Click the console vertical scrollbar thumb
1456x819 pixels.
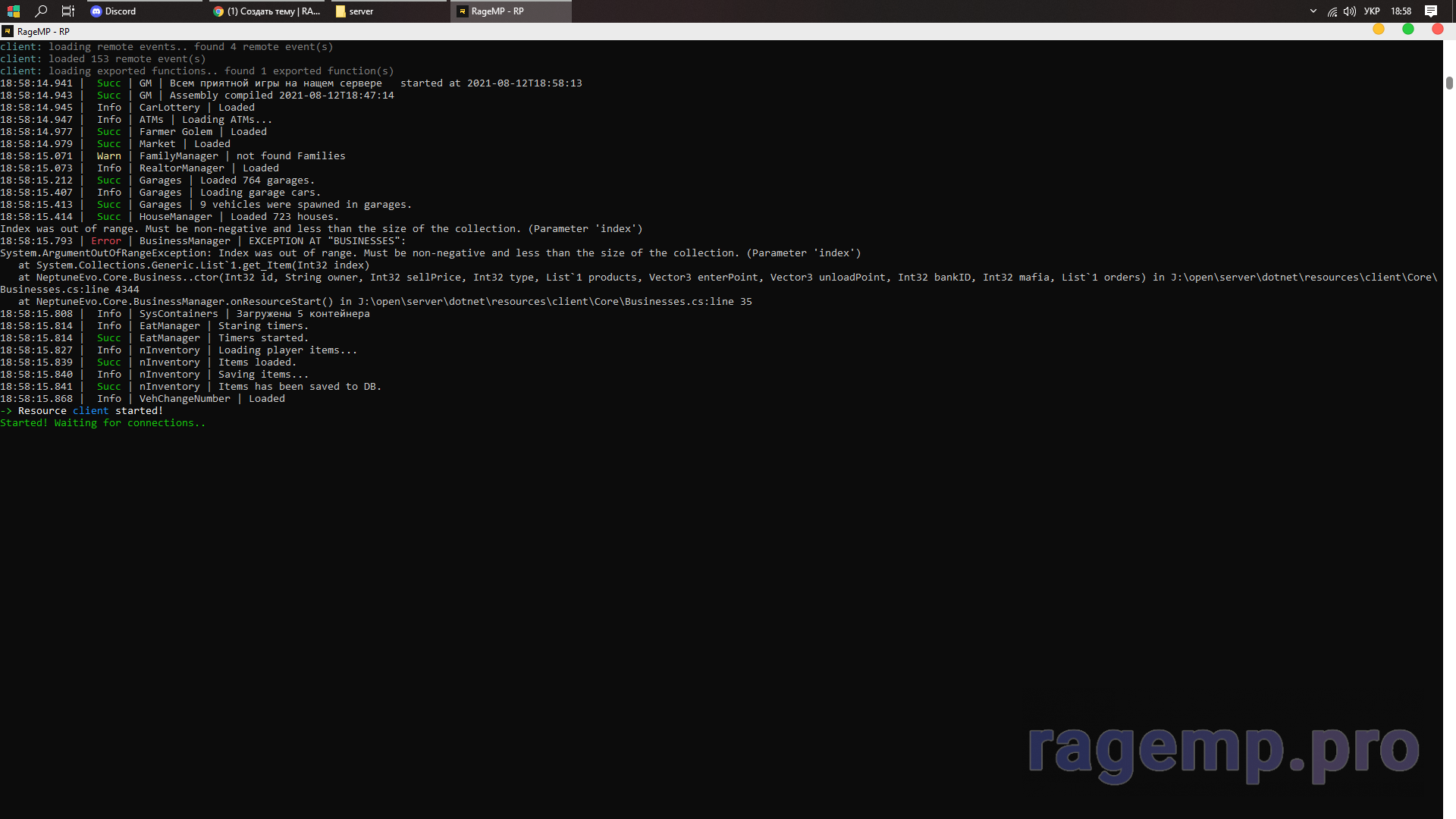pyautogui.click(x=1449, y=83)
